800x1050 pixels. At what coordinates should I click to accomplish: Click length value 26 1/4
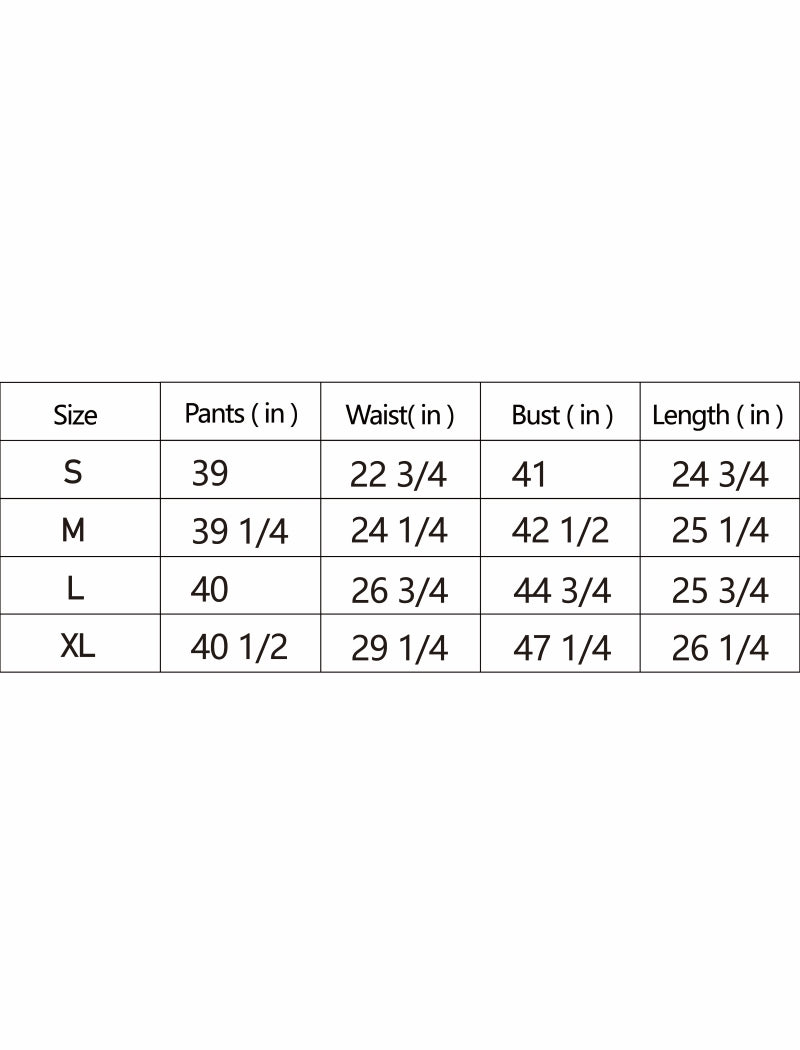click(x=720, y=649)
